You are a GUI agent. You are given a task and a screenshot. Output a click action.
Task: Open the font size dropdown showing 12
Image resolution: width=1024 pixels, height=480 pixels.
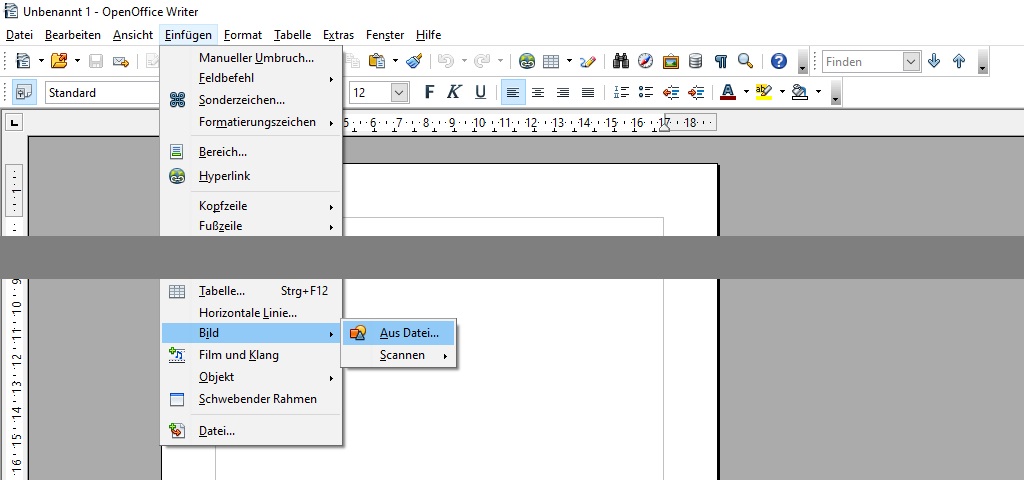pyautogui.click(x=399, y=92)
